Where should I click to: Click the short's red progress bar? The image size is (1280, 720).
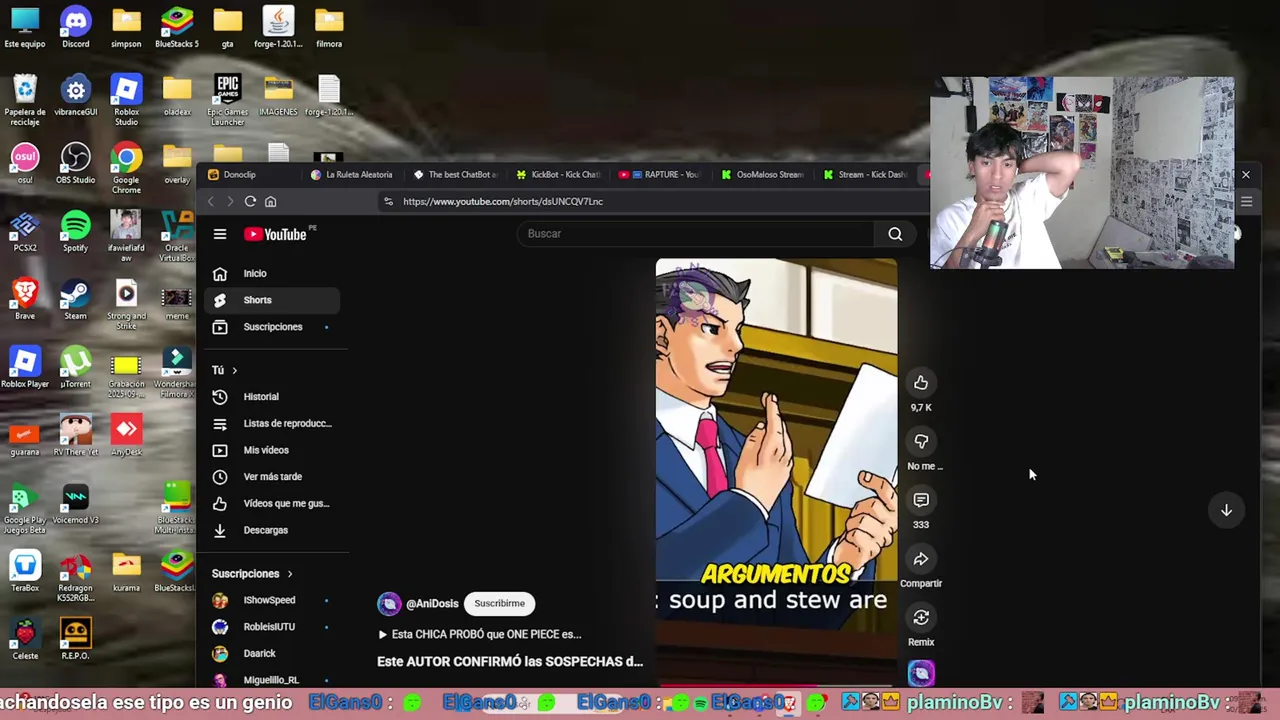tap(776, 687)
